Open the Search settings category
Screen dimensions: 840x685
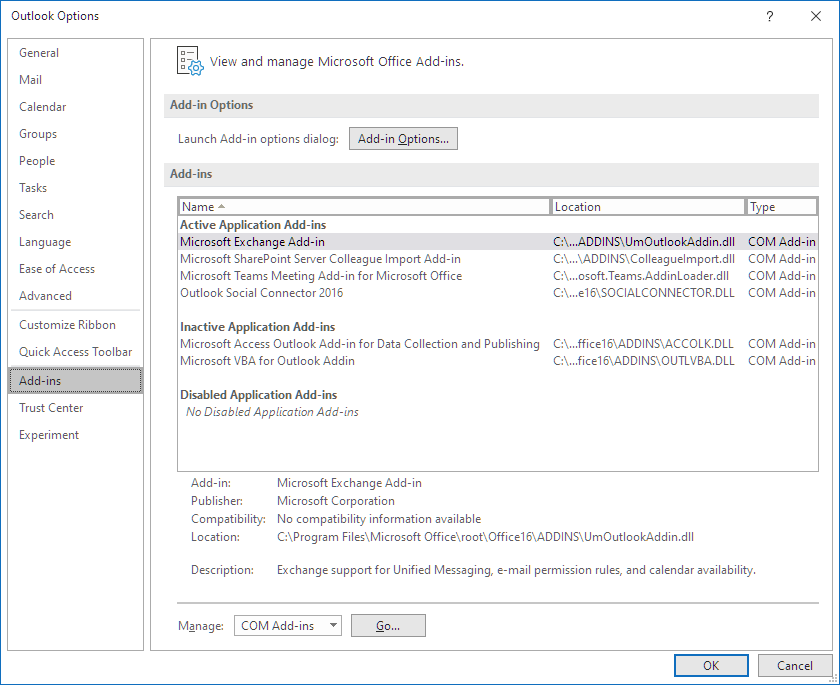pyautogui.click(x=36, y=214)
